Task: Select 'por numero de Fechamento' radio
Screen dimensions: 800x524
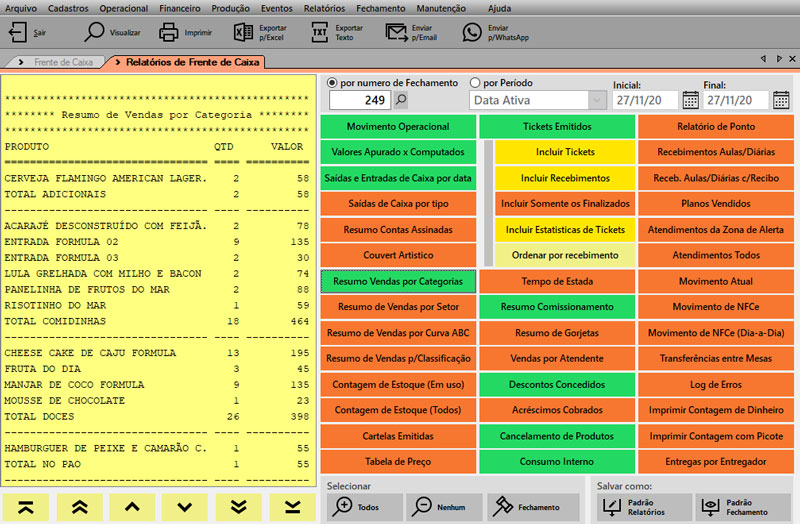Action: (x=332, y=83)
